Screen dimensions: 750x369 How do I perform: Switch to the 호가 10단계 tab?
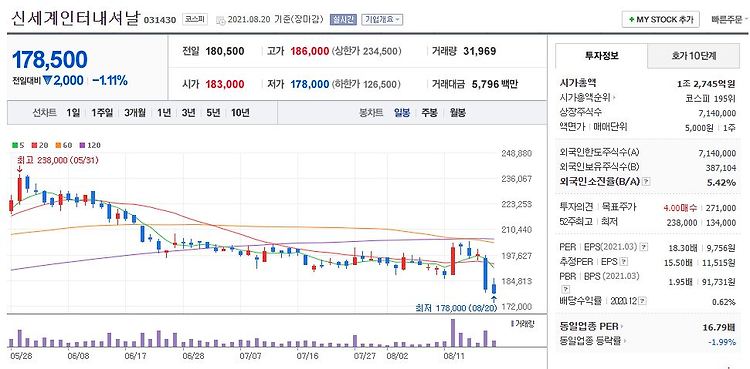(693, 56)
